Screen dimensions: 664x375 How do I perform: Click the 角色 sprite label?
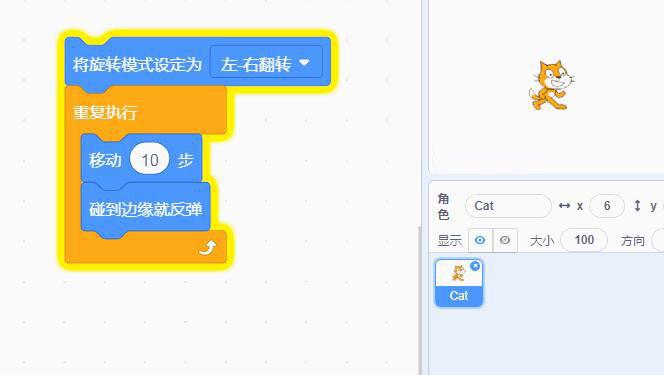coord(443,206)
